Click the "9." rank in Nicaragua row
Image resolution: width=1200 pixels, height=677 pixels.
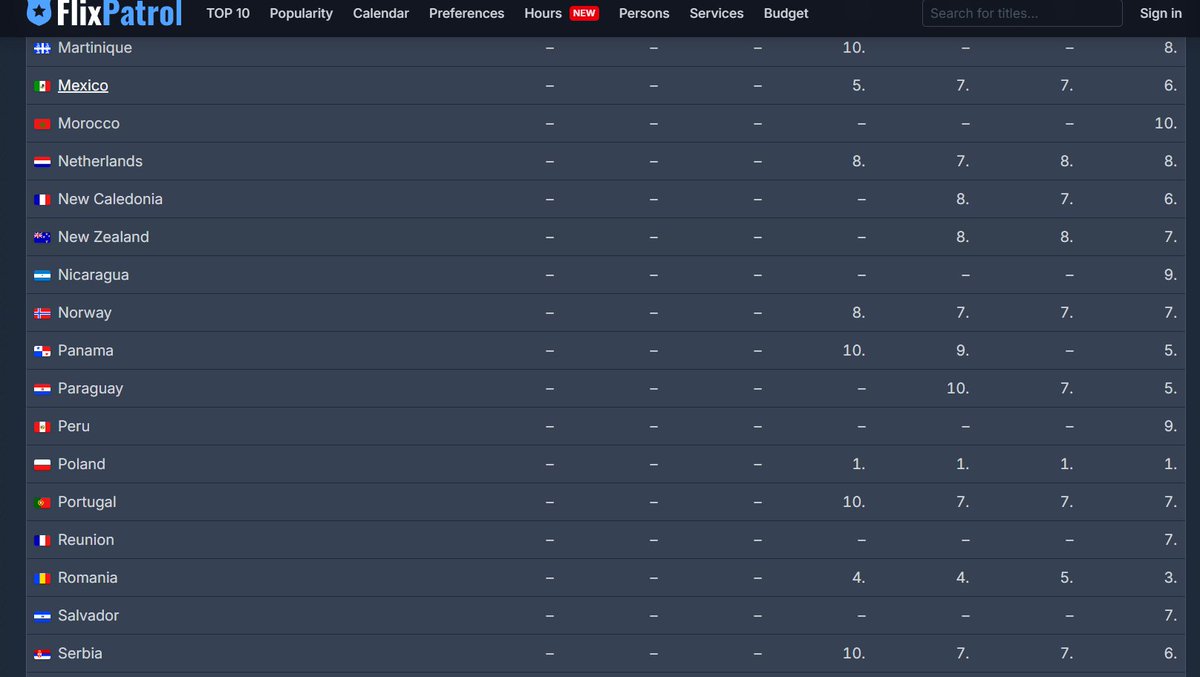tap(1170, 275)
